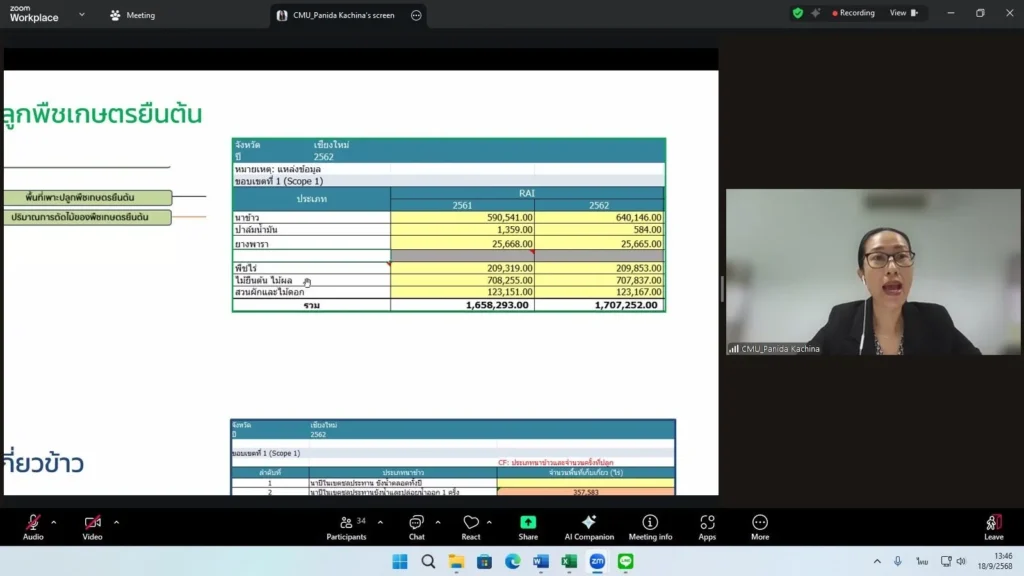Open Word from taskbar
The height and width of the screenshot is (576, 1024).
(541, 561)
